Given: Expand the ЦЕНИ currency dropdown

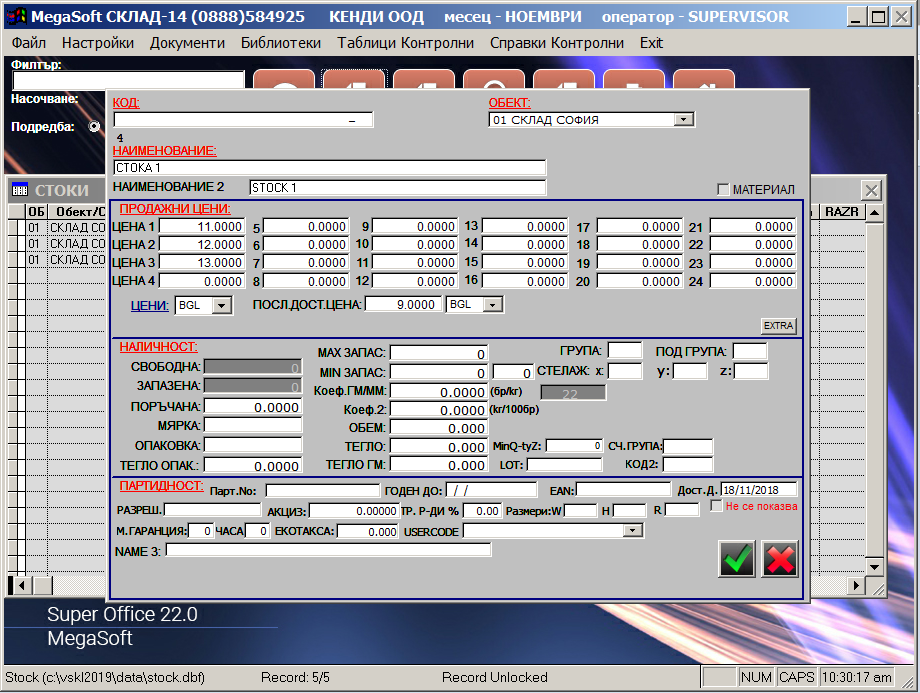Looking at the screenshot, I should (x=222, y=305).
